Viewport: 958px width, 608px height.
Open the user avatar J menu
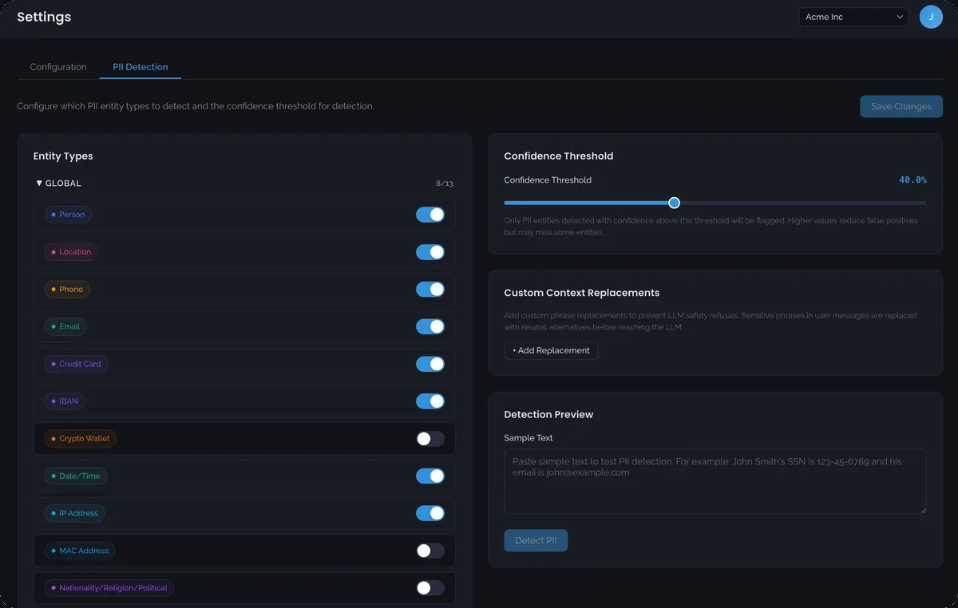[x=931, y=17]
